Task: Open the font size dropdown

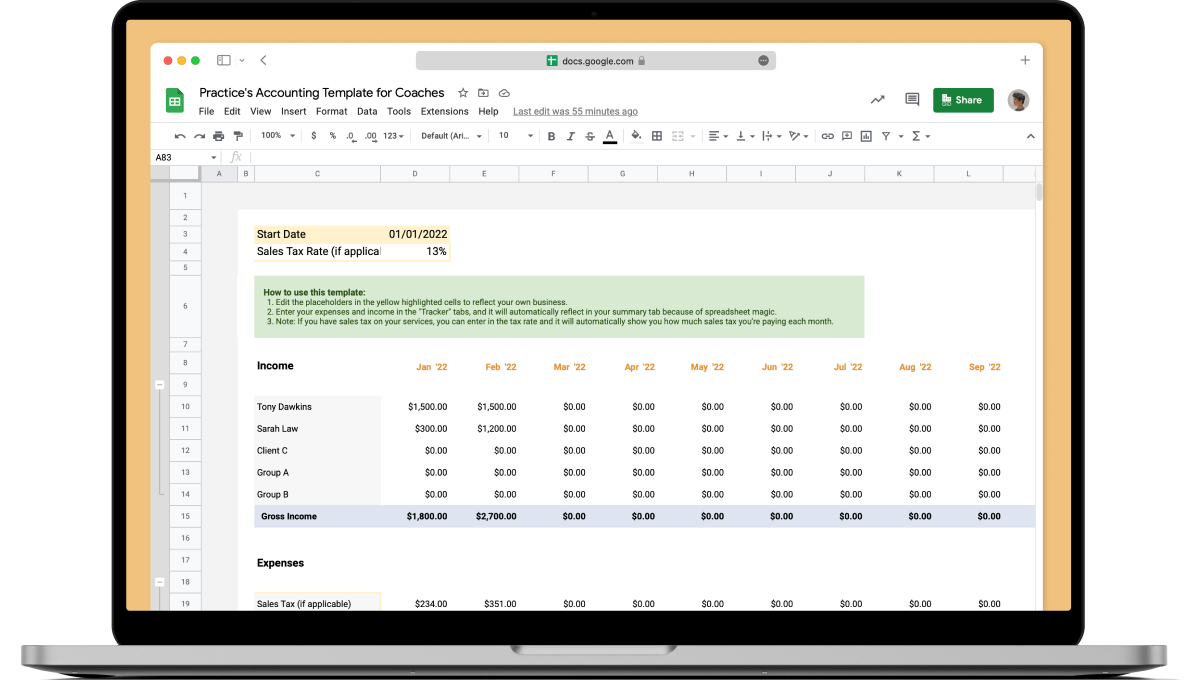Action: 516,136
